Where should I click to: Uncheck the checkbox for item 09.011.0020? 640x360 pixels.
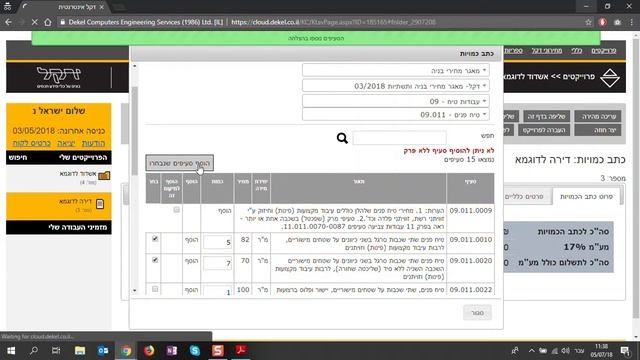pos(155,260)
